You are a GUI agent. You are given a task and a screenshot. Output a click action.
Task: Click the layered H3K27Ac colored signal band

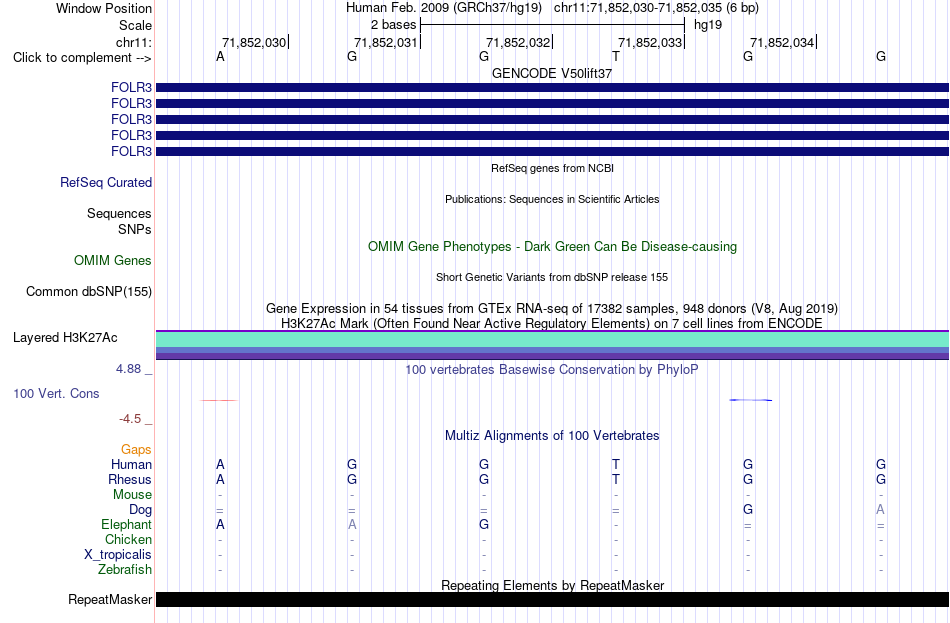(552, 345)
